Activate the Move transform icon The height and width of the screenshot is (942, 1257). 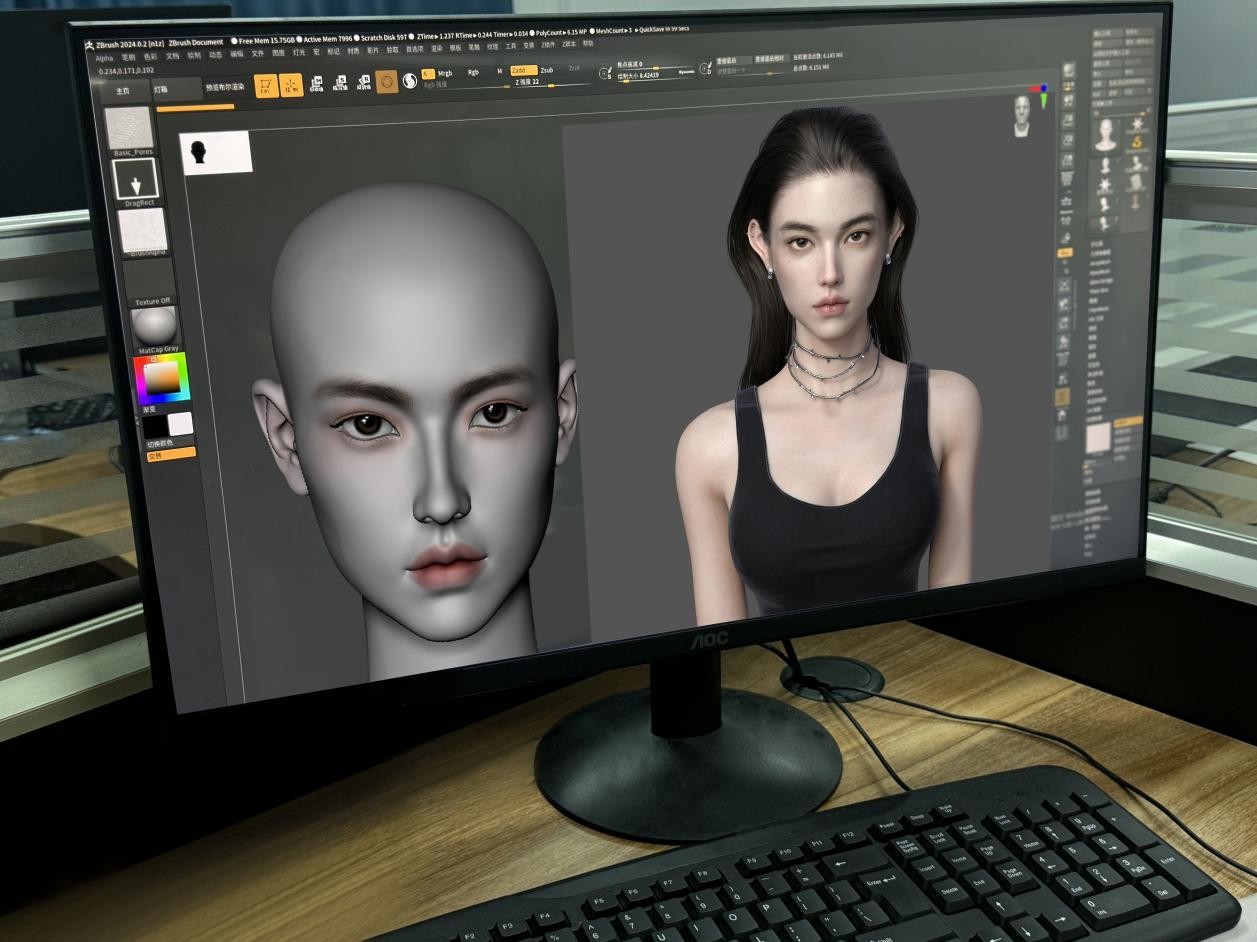pyautogui.click(x=317, y=84)
